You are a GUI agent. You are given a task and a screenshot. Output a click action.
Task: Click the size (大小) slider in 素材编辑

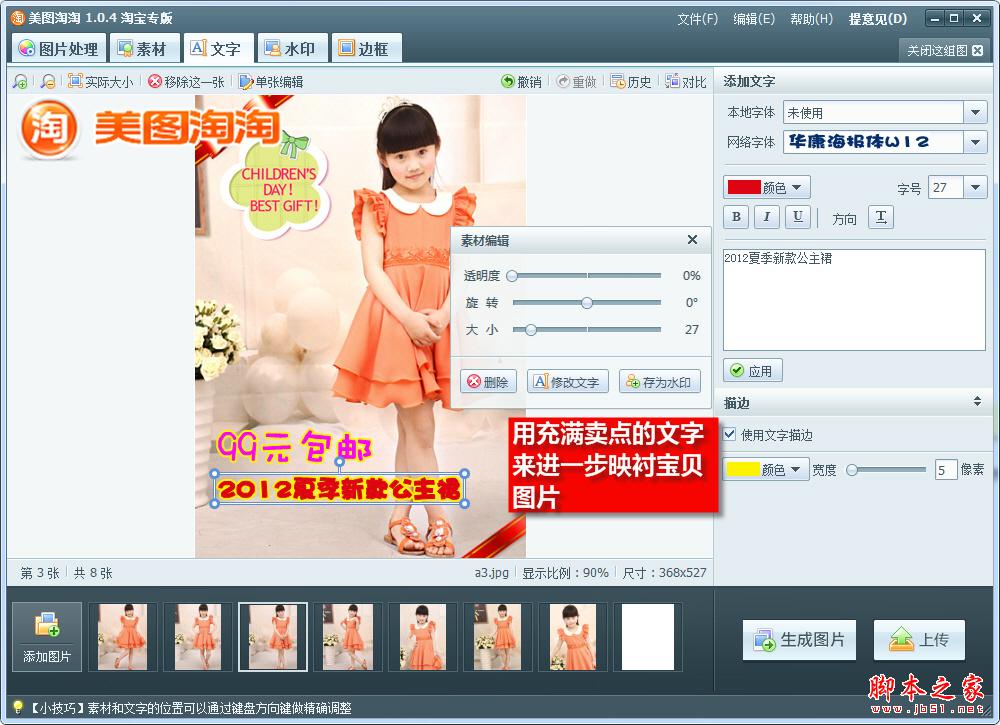pyautogui.click(x=586, y=330)
